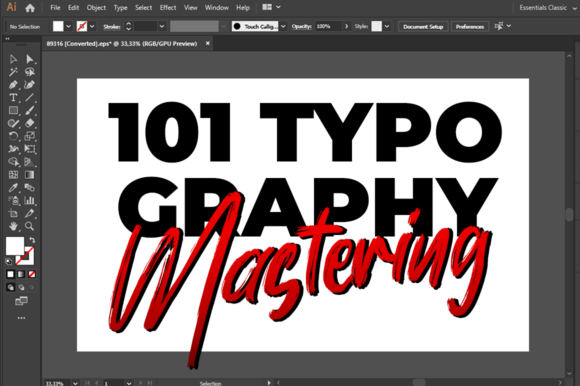Select the Rotate tool

[13, 136]
